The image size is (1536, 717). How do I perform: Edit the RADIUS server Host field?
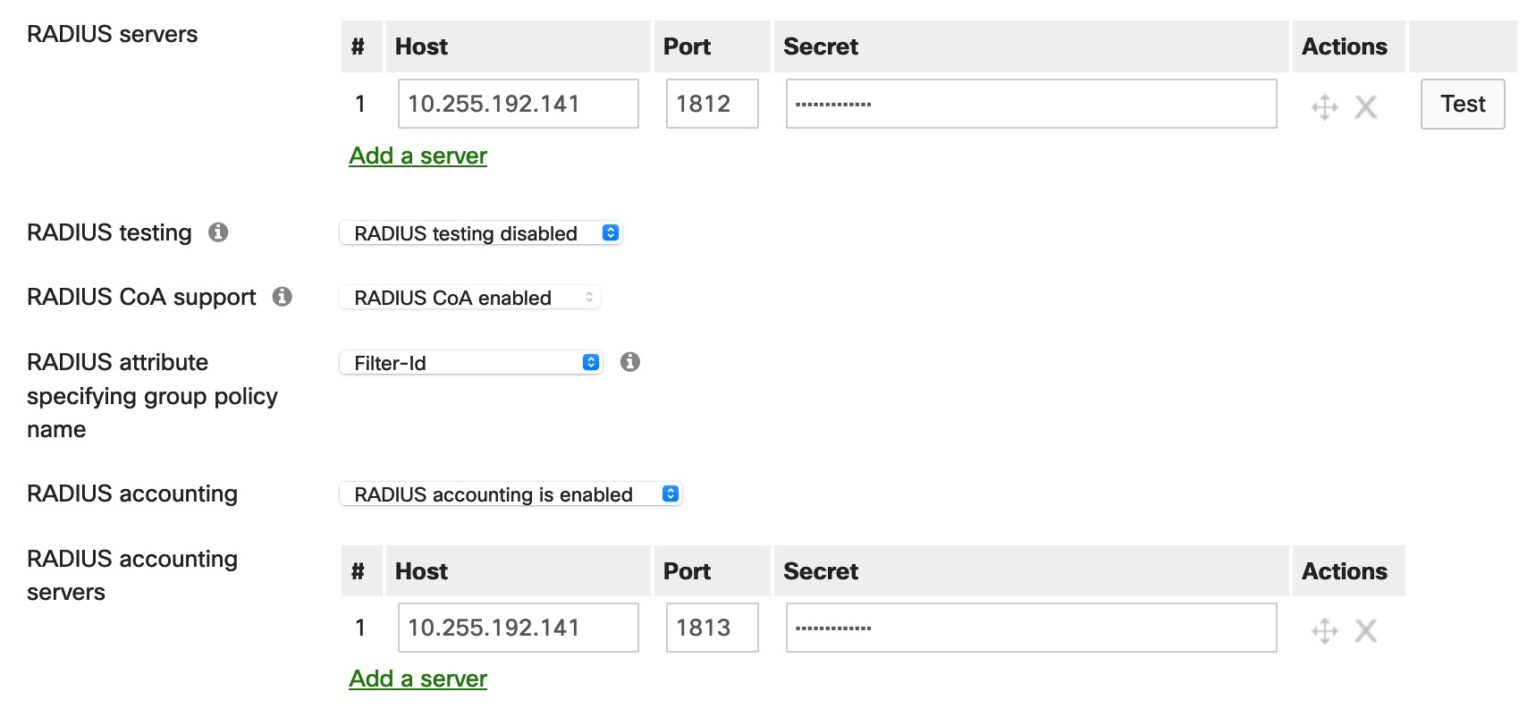[518, 103]
